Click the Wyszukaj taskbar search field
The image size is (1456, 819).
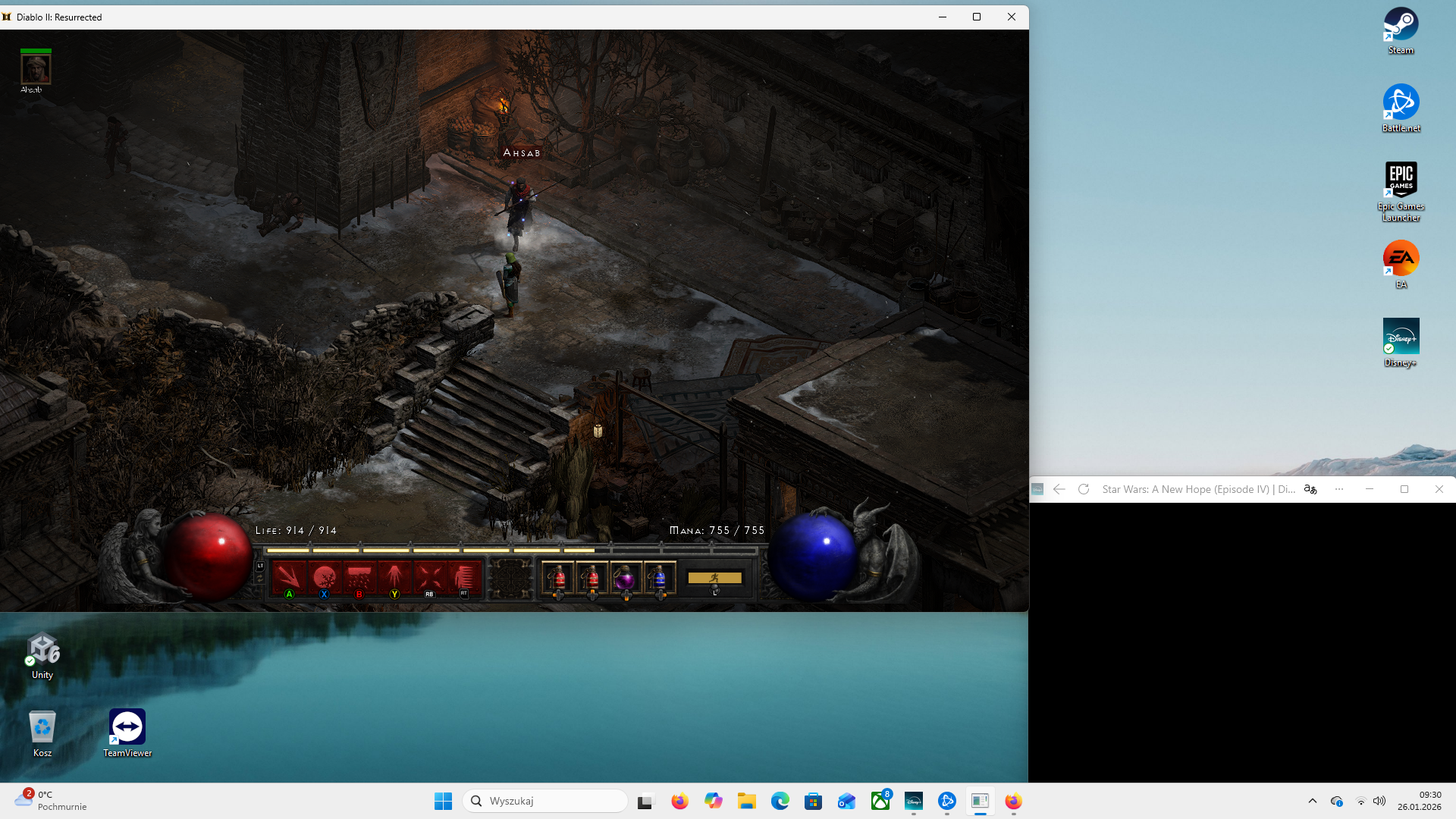coord(546,801)
